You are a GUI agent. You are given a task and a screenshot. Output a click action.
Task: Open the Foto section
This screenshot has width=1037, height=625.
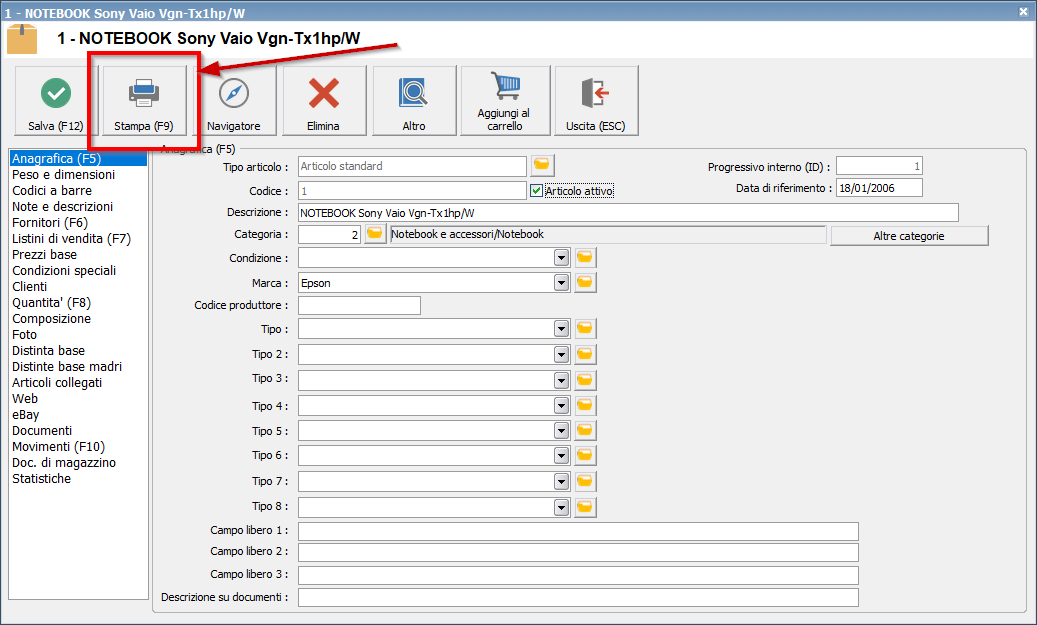[x=24, y=335]
